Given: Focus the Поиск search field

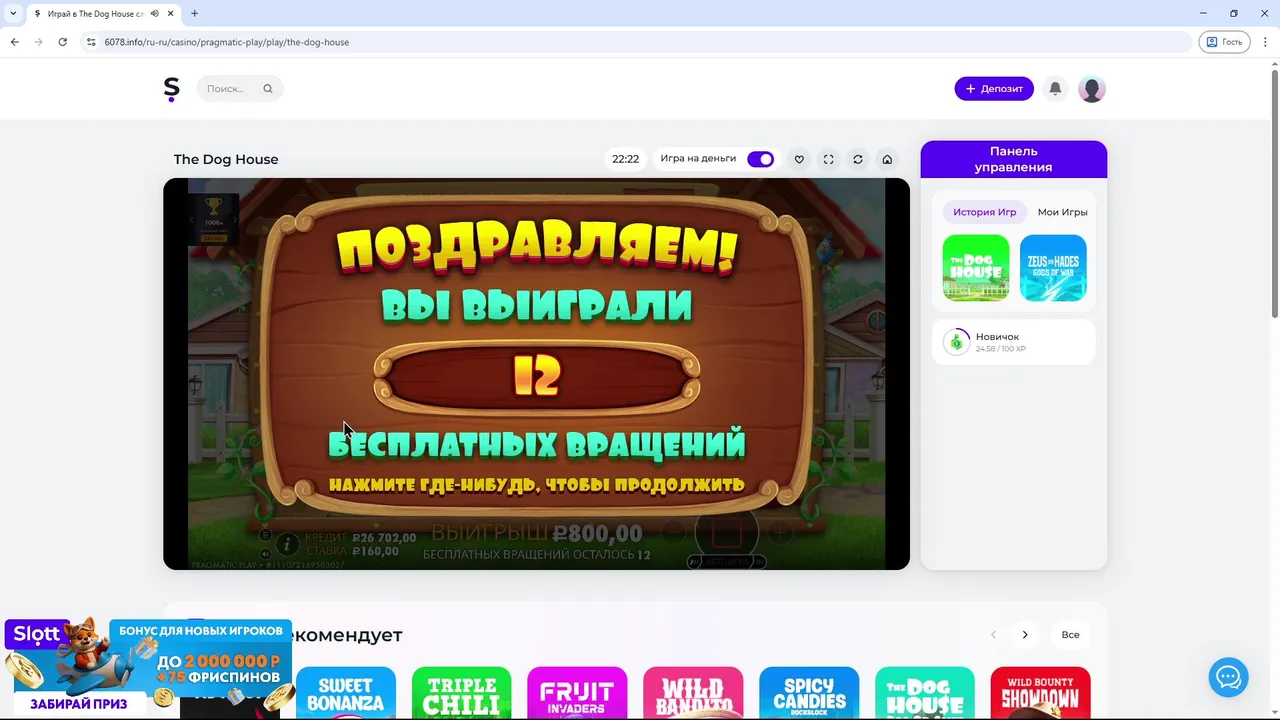Looking at the screenshot, I should (240, 89).
